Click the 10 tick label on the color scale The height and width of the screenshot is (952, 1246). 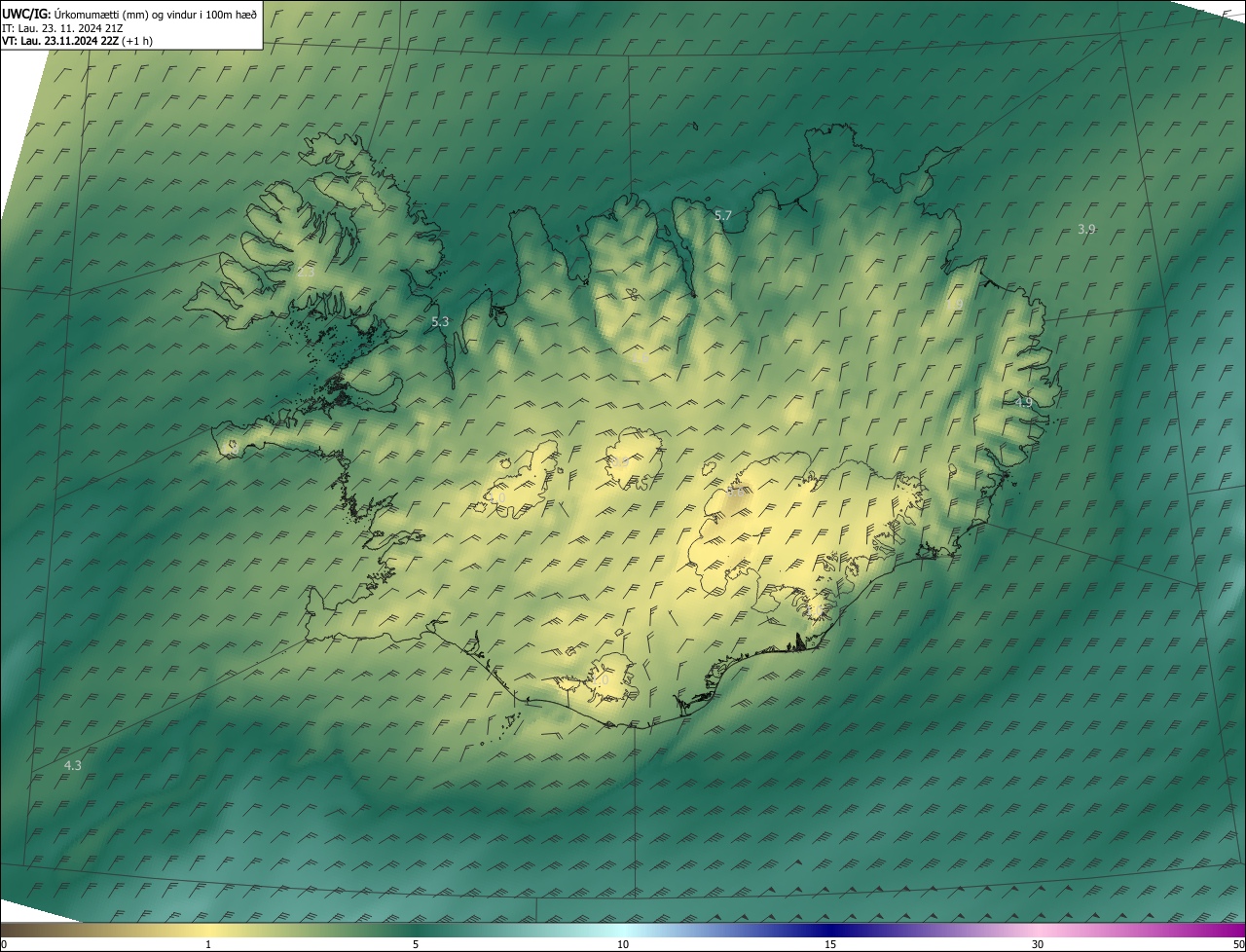623,944
